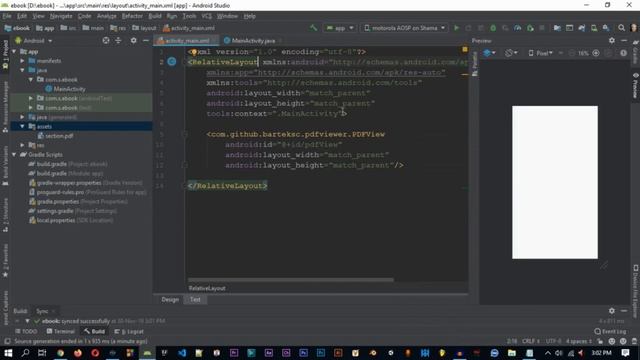The image size is (640, 360).
Task: Open the motorola AOSP device dropdown
Action: [x=404, y=28]
